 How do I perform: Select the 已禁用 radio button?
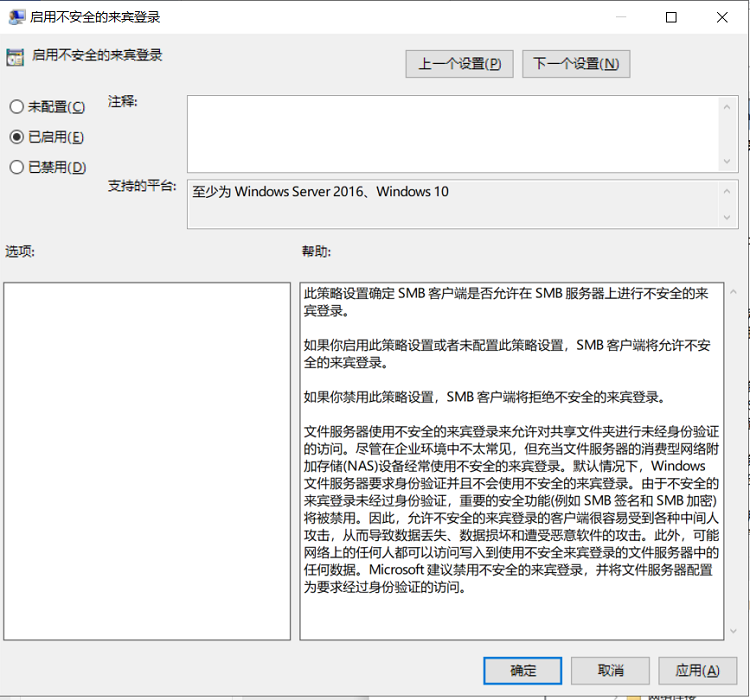[17, 167]
